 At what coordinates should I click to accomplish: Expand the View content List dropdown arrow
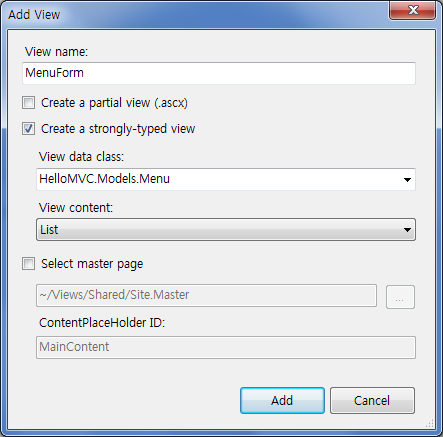(x=407, y=230)
